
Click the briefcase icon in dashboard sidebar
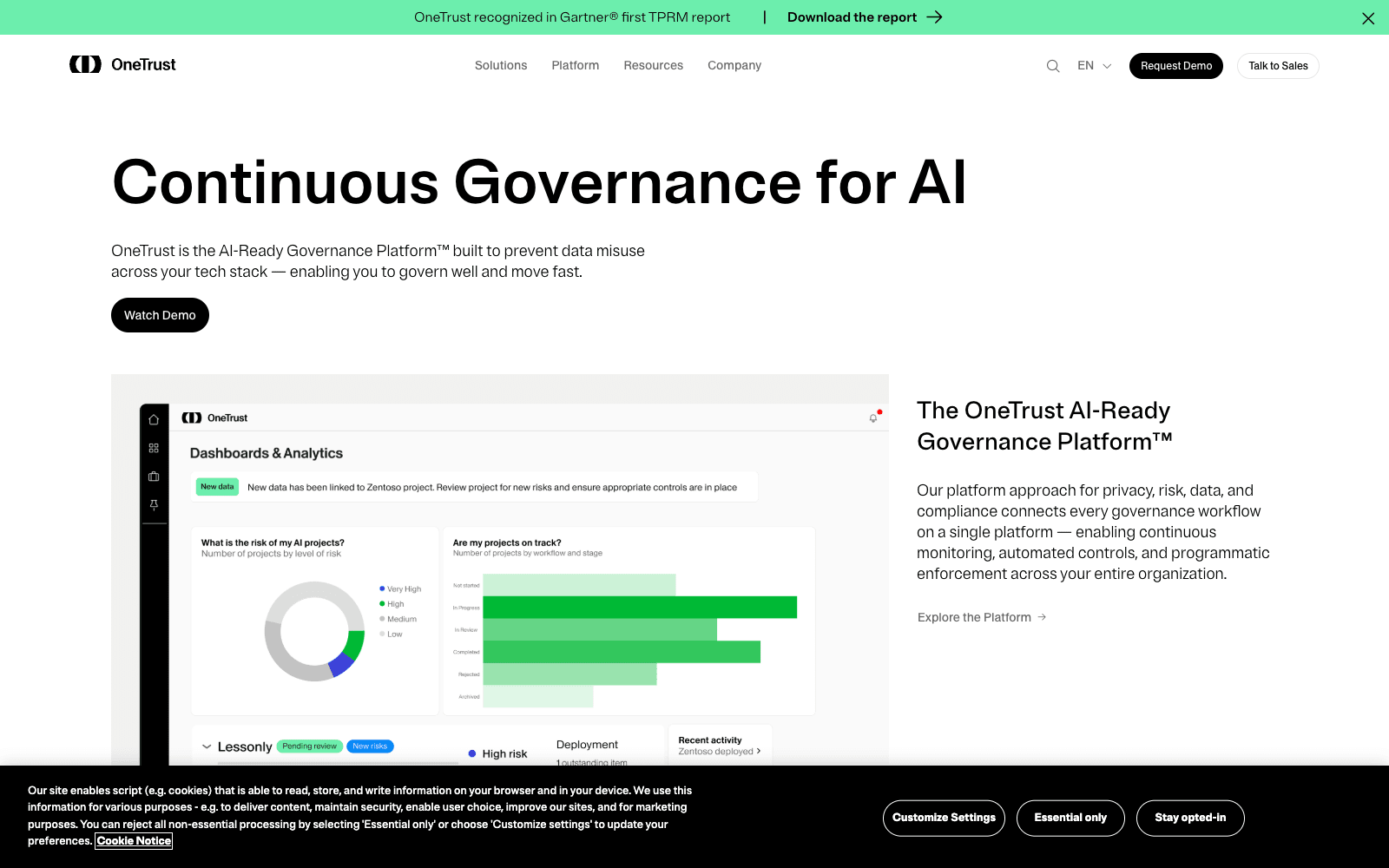[154, 477]
